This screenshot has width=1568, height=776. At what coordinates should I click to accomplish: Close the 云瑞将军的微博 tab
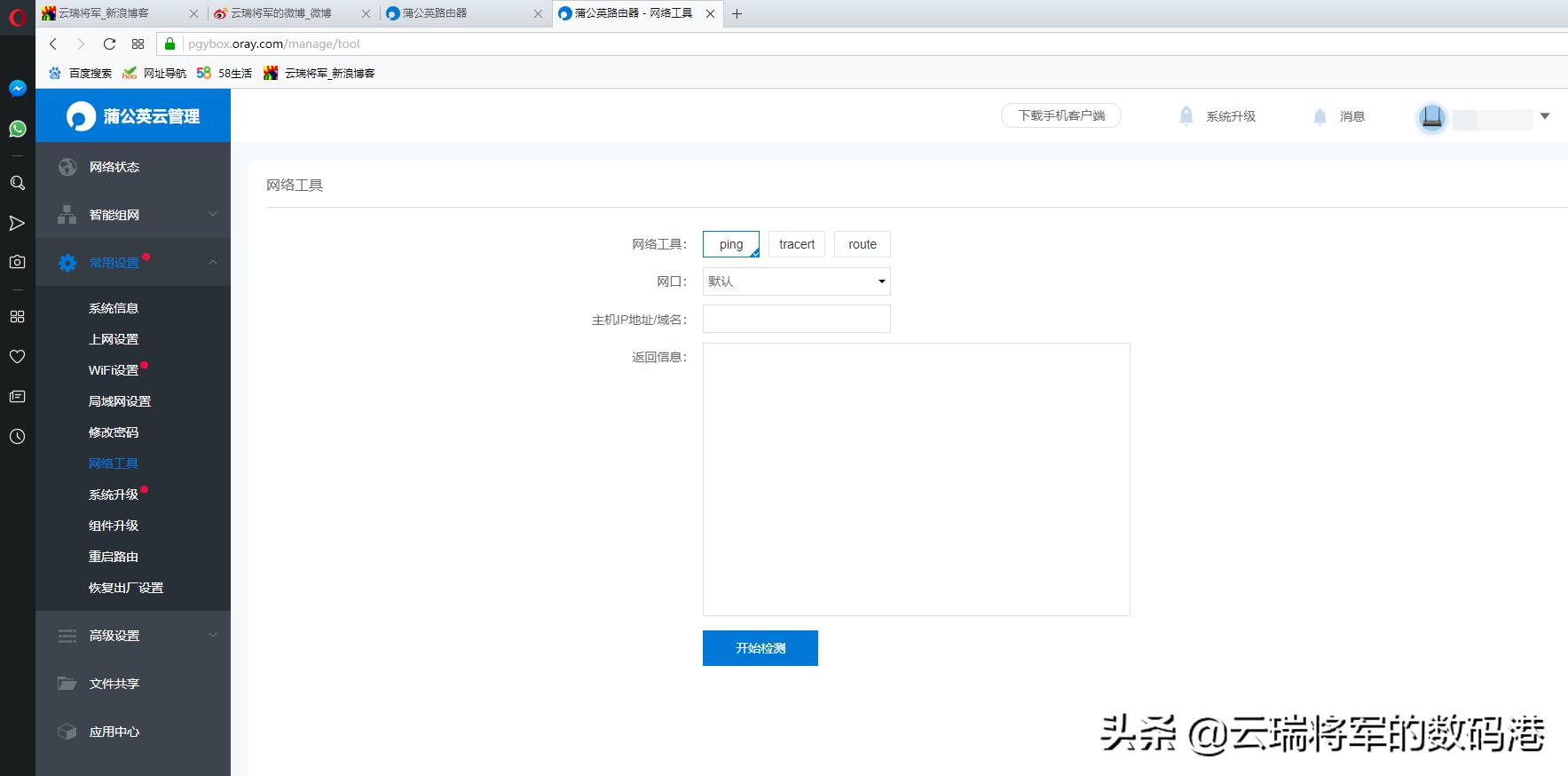pyautogui.click(x=366, y=13)
